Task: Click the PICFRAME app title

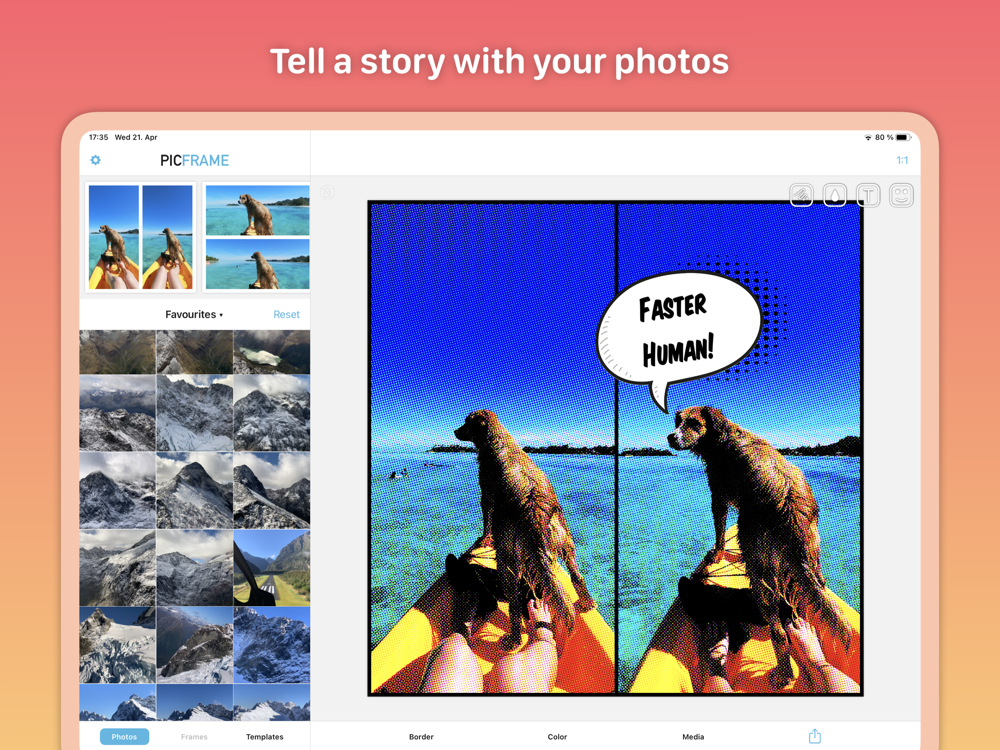Action: pos(195,160)
